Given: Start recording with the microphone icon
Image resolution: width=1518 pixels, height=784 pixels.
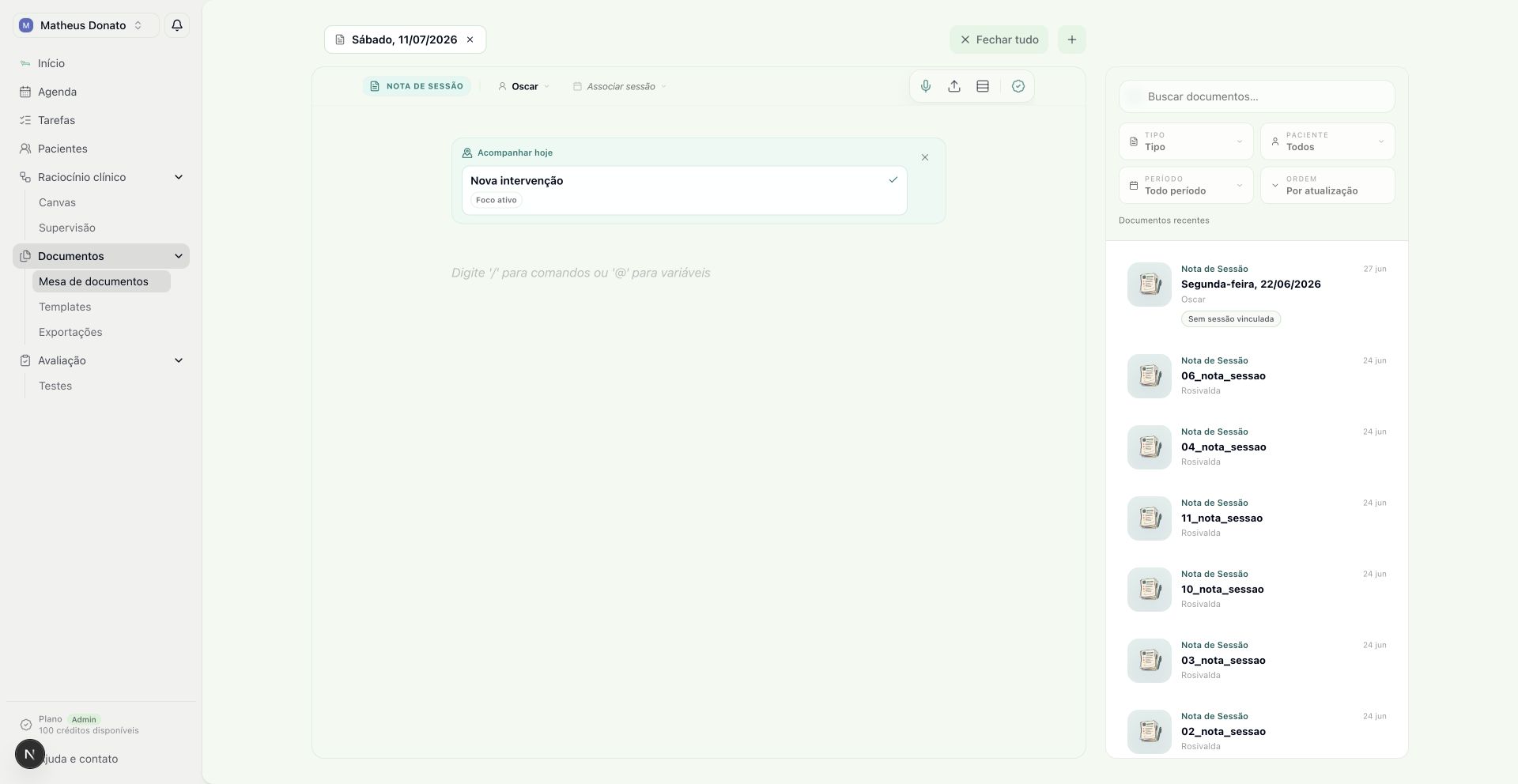Looking at the screenshot, I should tap(926, 86).
